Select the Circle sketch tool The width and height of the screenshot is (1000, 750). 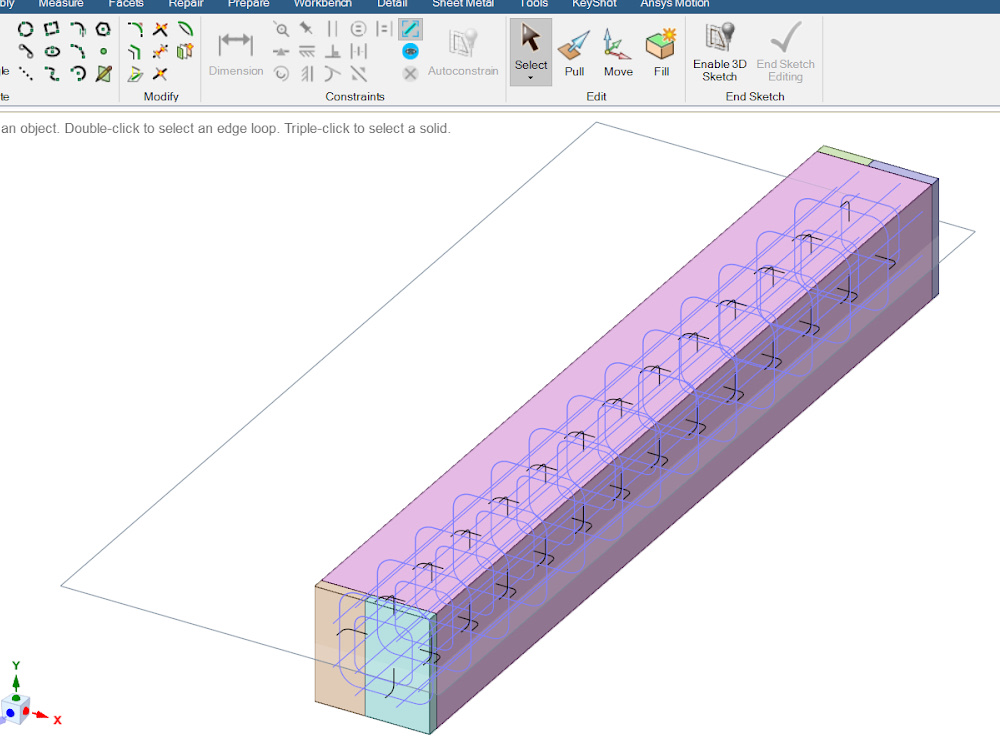click(26, 29)
